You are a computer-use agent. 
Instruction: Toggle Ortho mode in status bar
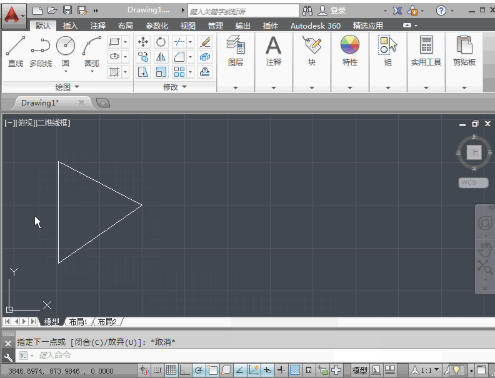coord(185,370)
